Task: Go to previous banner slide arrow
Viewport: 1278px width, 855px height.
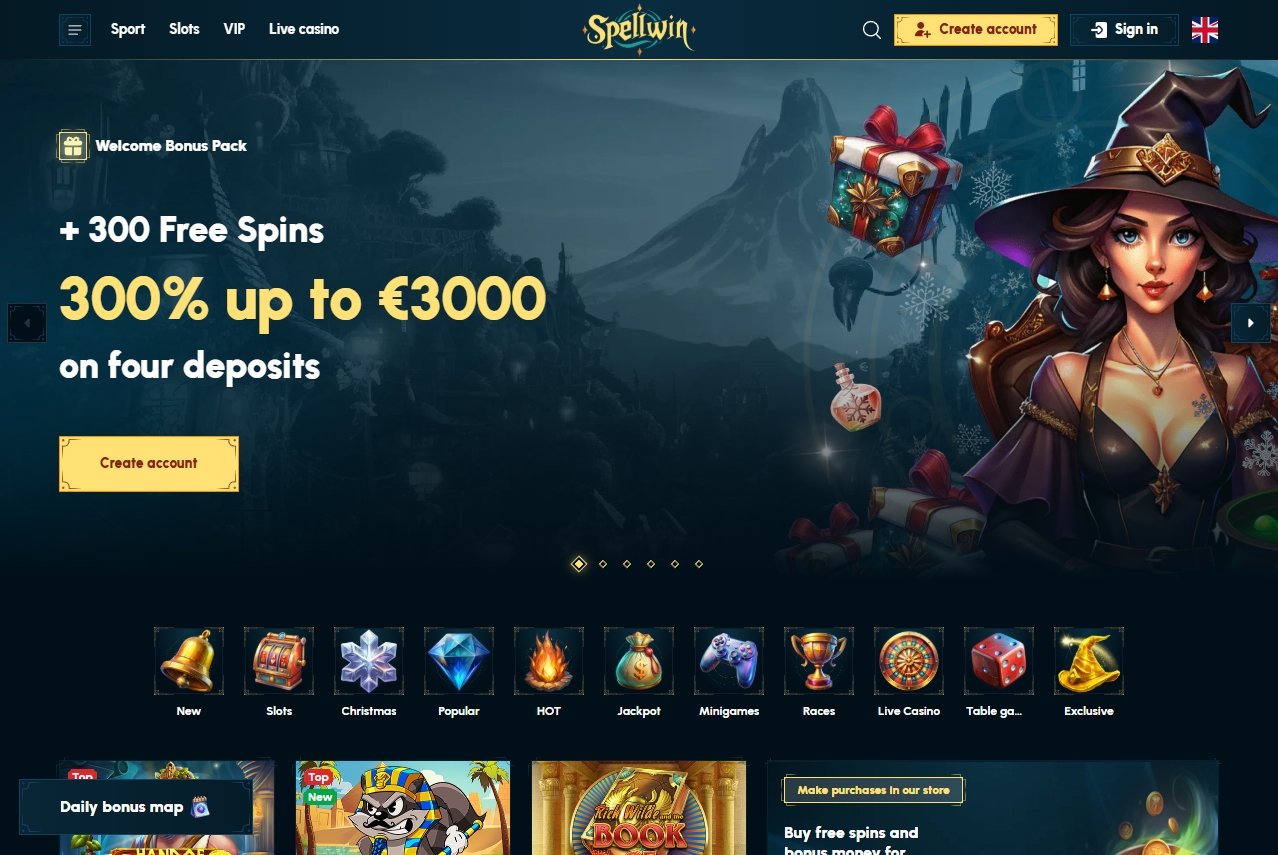Action: tap(27, 323)
